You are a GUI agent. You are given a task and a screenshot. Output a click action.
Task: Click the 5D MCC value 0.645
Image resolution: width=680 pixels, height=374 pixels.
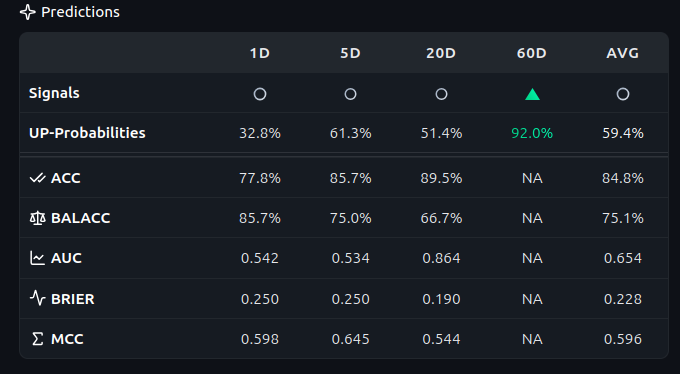pyautogui.click(x=350, y=339)
